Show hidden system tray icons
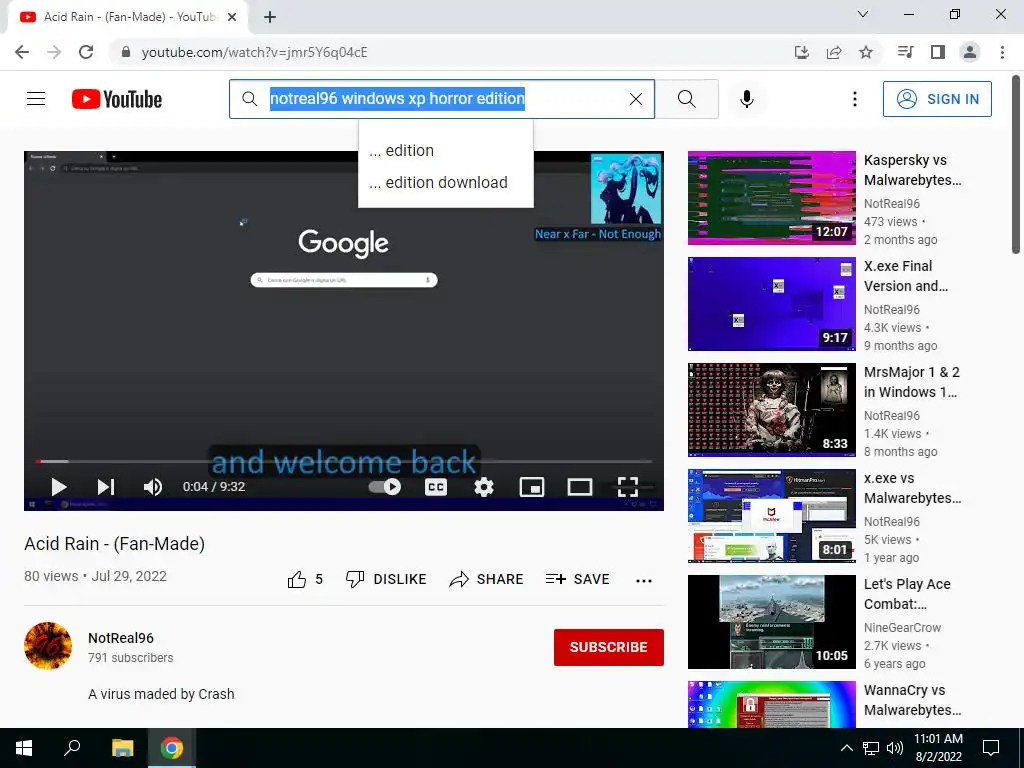This screenshot has height=768, width=1024. coord(846,748)
